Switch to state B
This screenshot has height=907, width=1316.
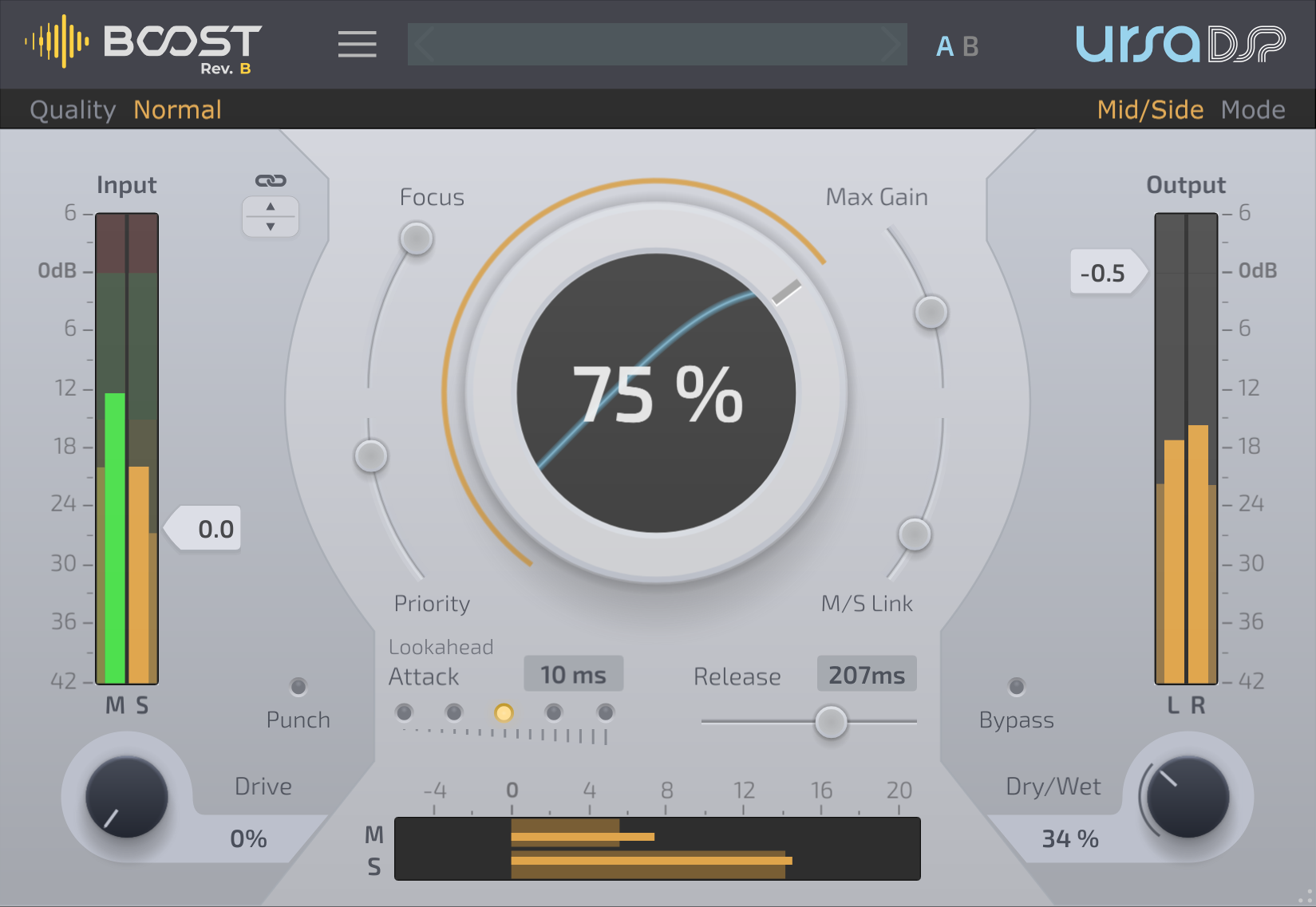(970, 47)
